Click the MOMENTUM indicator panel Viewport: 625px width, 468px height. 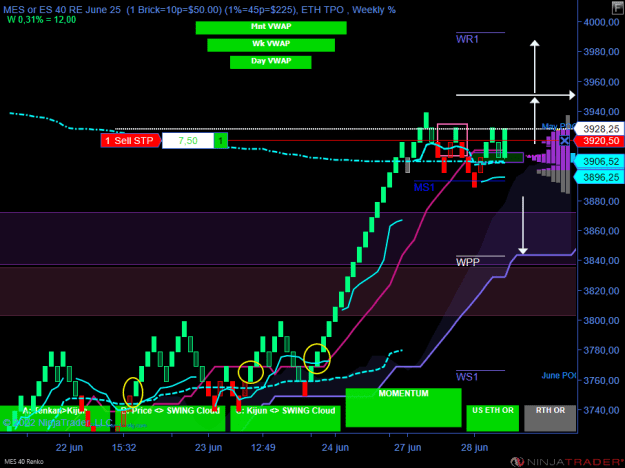tap(403, 407)
